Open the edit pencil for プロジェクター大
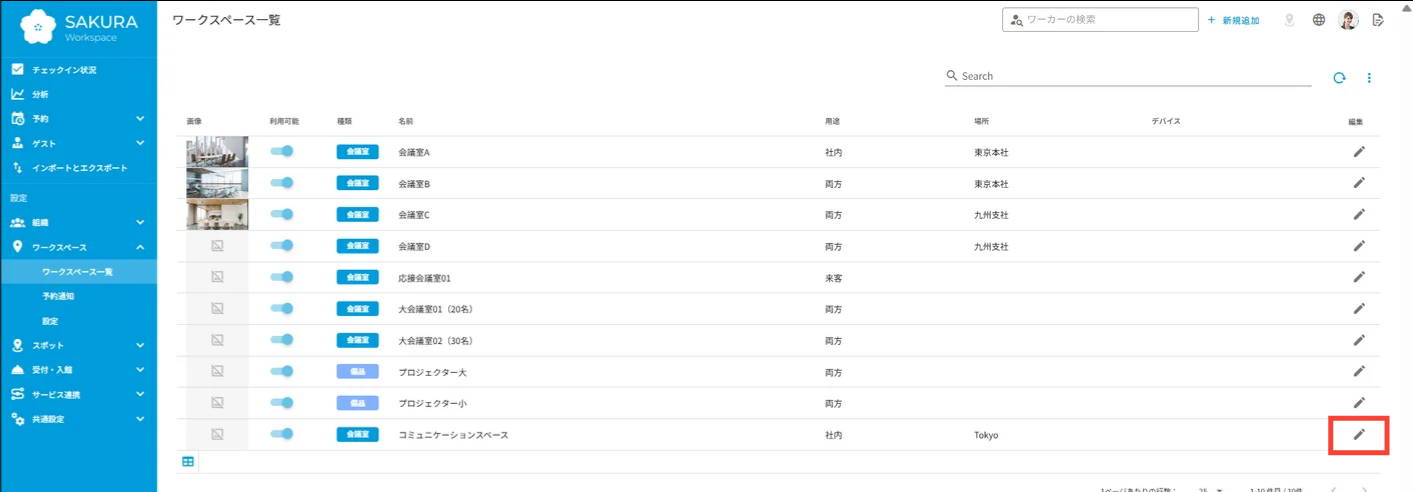 click(1358, 371)
